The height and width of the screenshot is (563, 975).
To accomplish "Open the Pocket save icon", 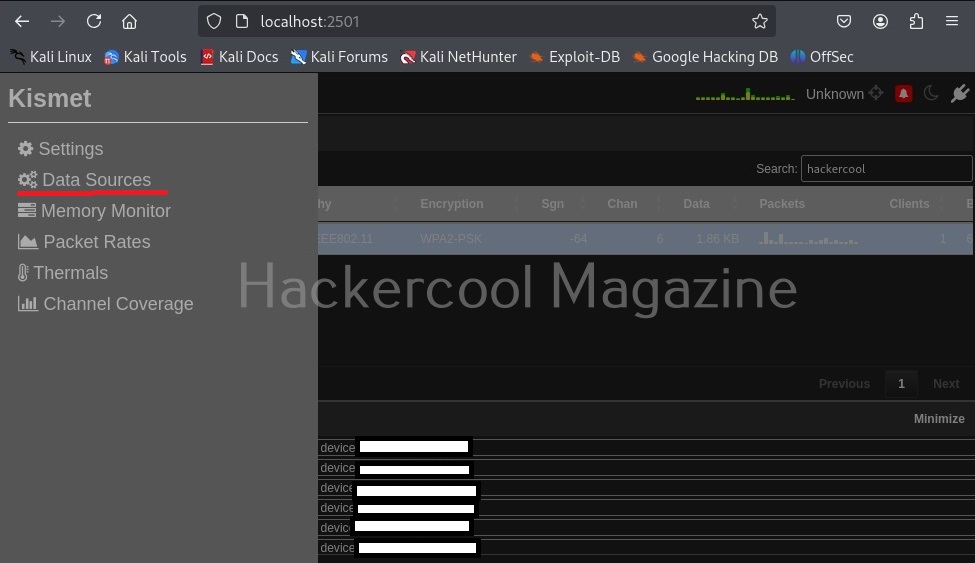I will [844, 22].
